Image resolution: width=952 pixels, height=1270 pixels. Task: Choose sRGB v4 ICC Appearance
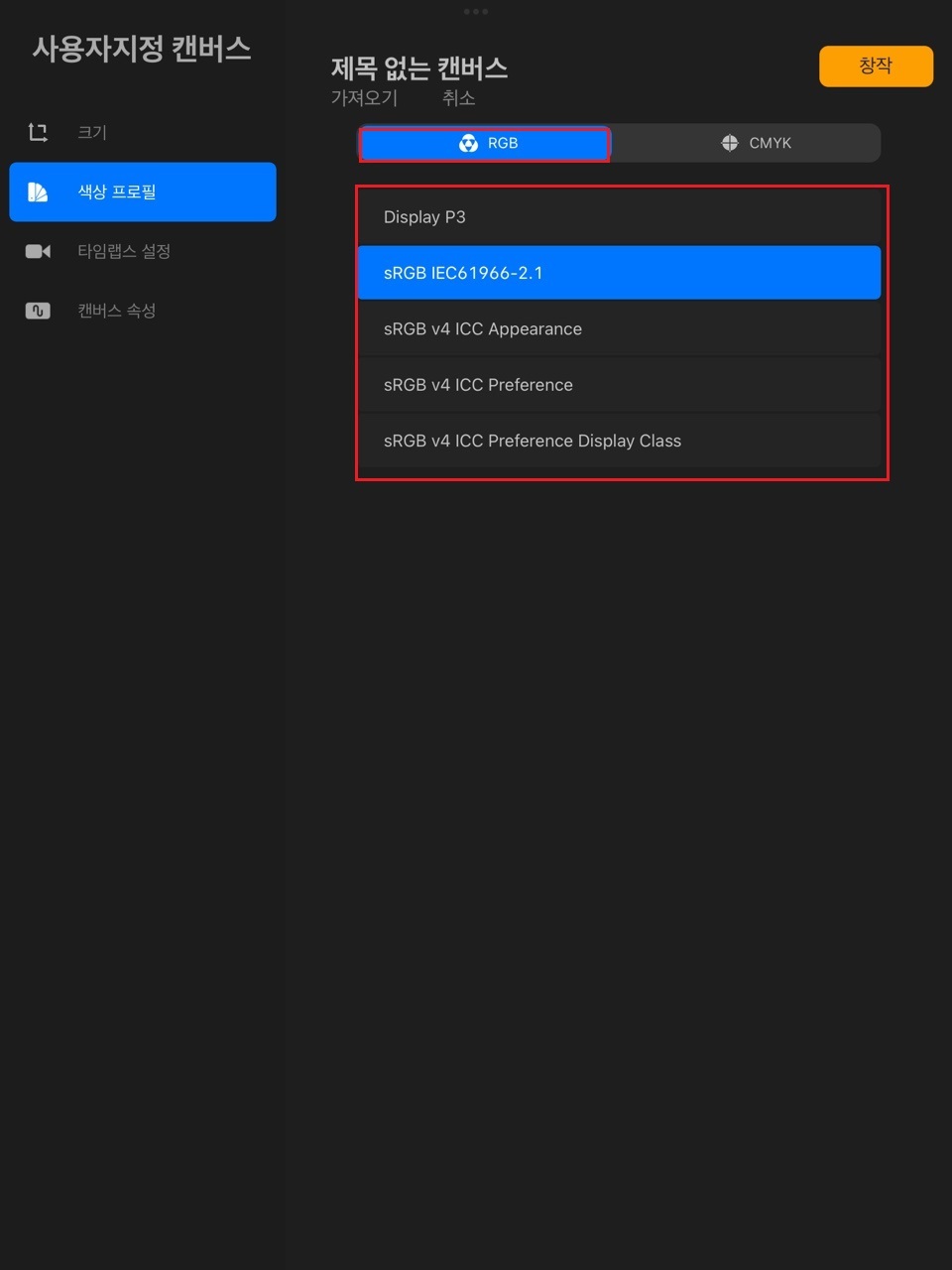click(619, 328)
